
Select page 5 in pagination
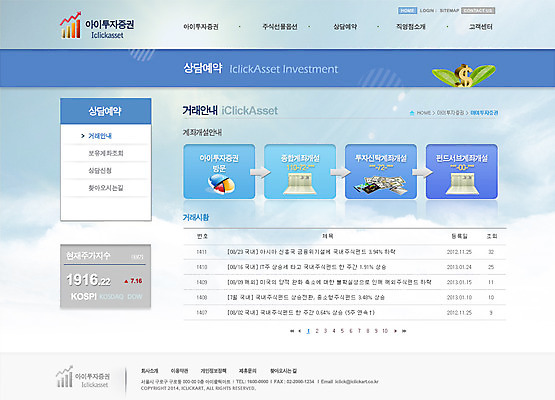point(342,331)
